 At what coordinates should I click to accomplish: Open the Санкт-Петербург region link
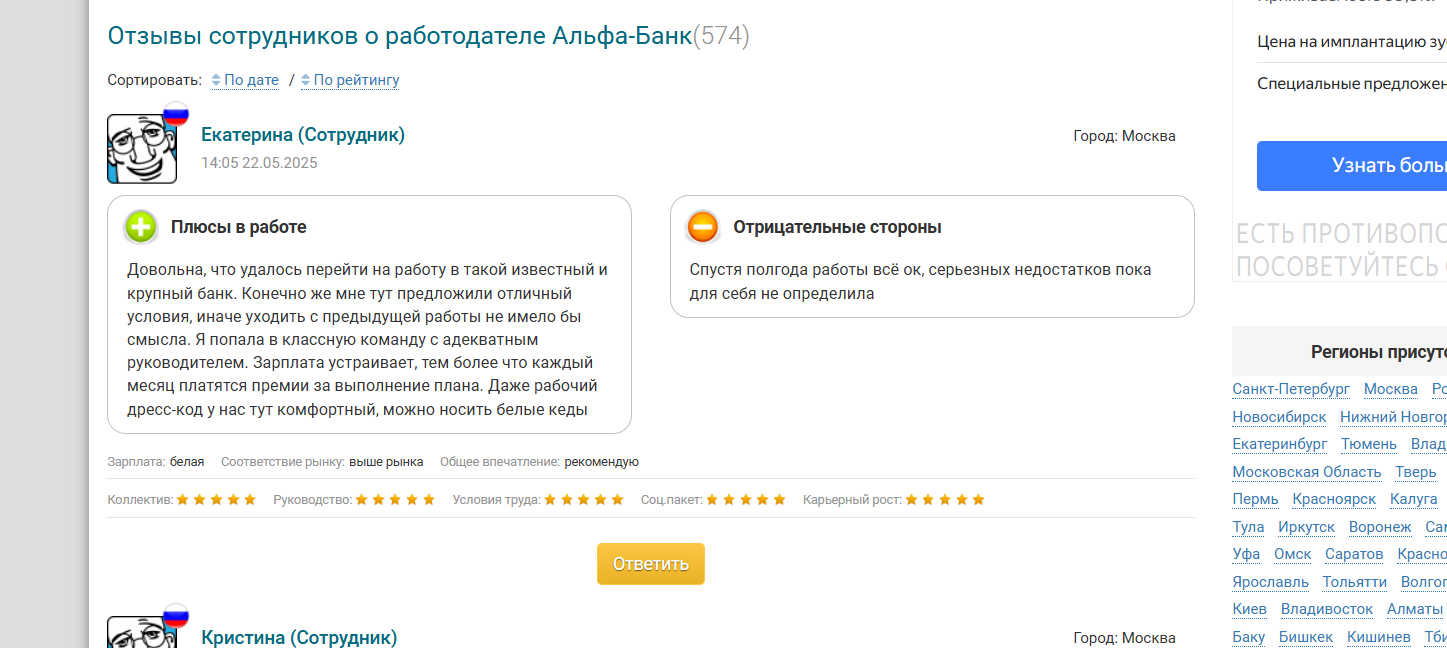coord(1291,389)
